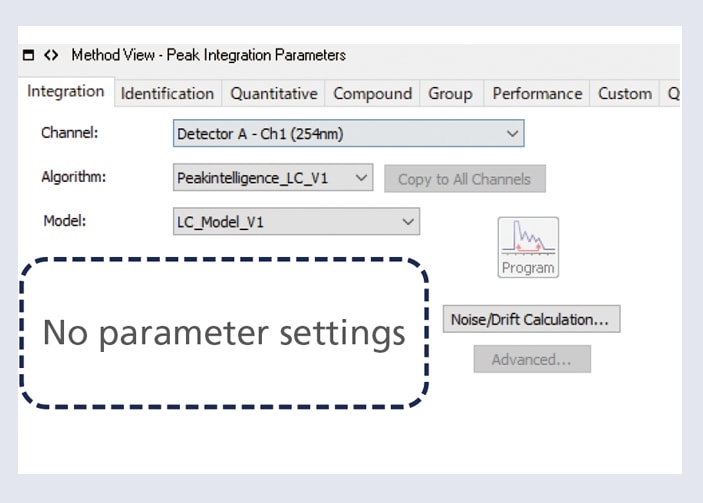This screenshot has height=503, width=703.
Task: Click the No parameter settings area
Action: (x=224, y=333)
